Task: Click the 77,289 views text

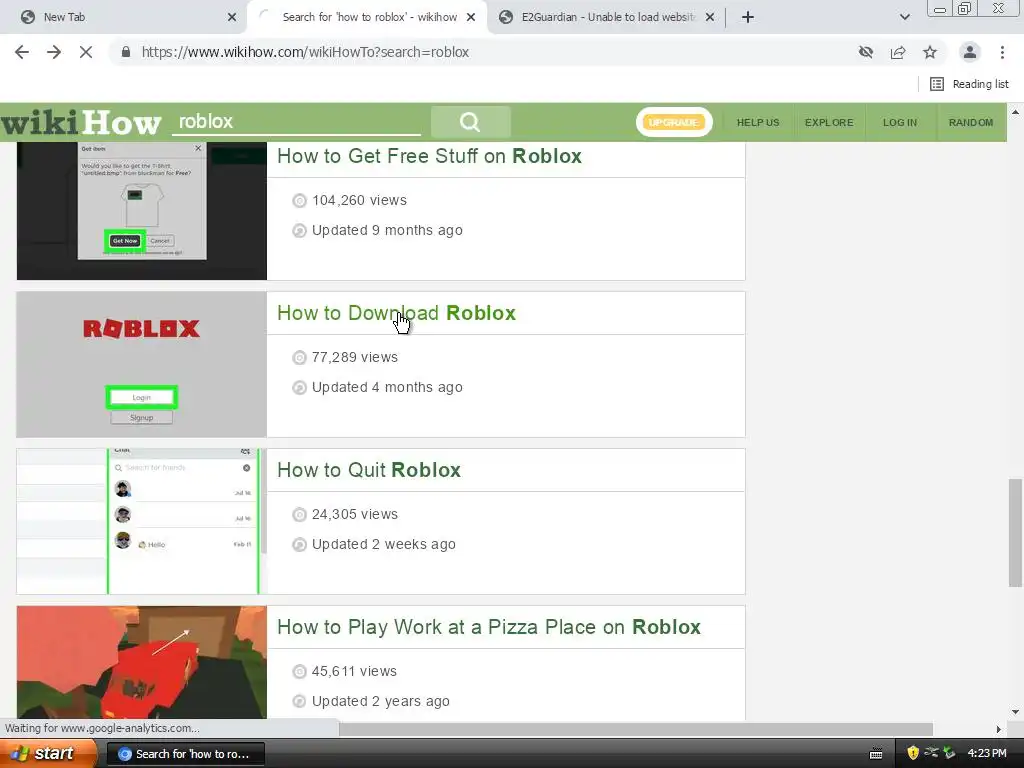Action: 355,357
